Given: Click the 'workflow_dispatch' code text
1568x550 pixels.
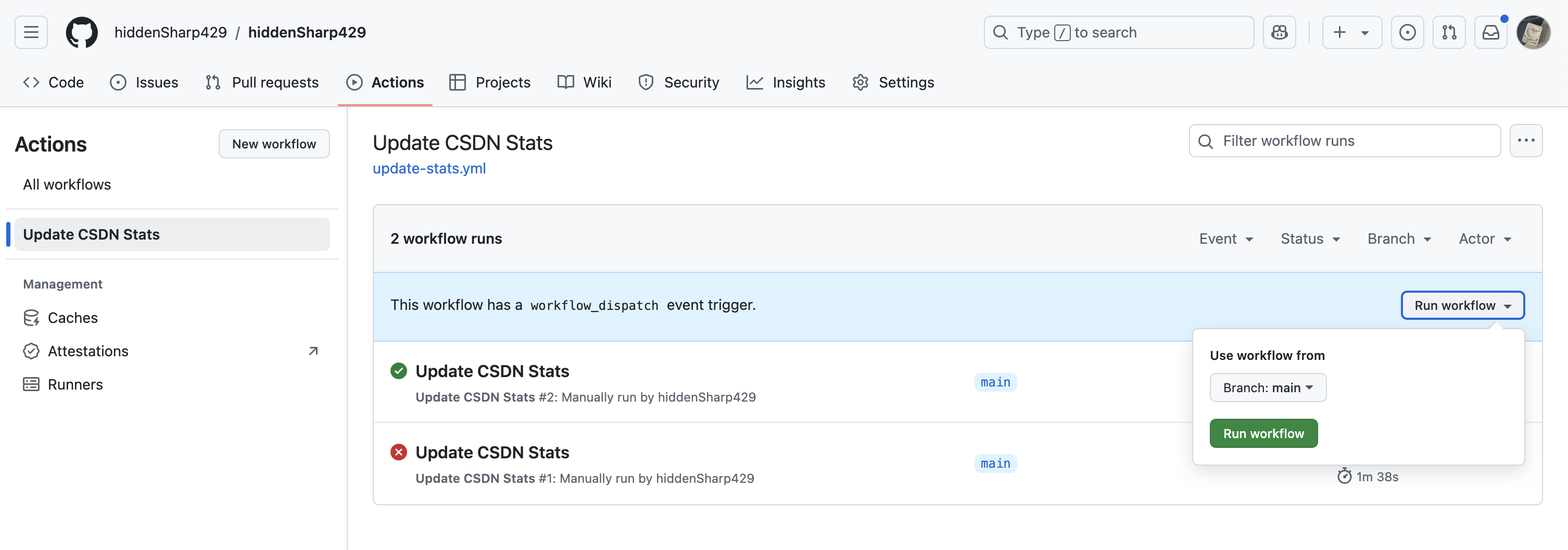Looking at the screenshot, I should 594,305.
